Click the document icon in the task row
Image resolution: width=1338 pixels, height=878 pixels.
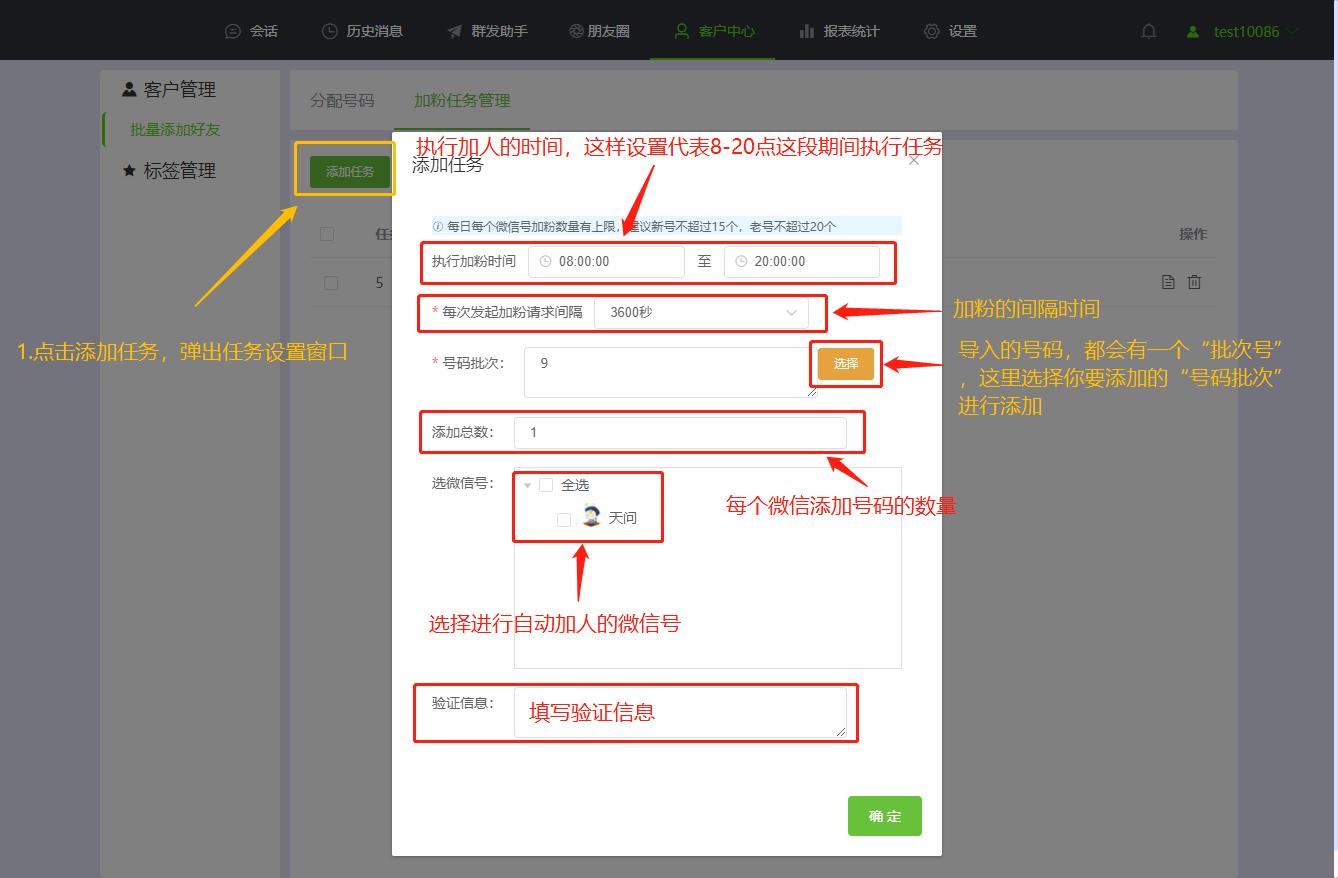1167,282
